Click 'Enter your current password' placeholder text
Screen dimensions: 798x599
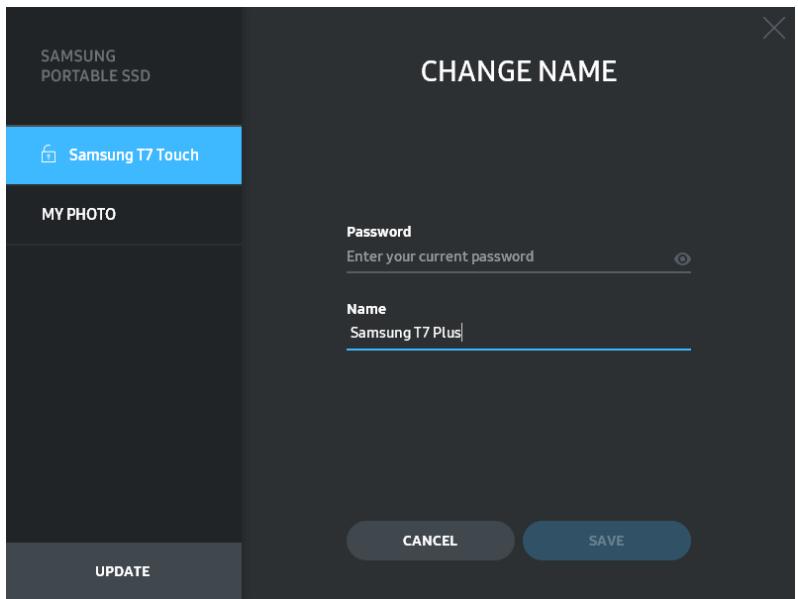coord(440,257)
